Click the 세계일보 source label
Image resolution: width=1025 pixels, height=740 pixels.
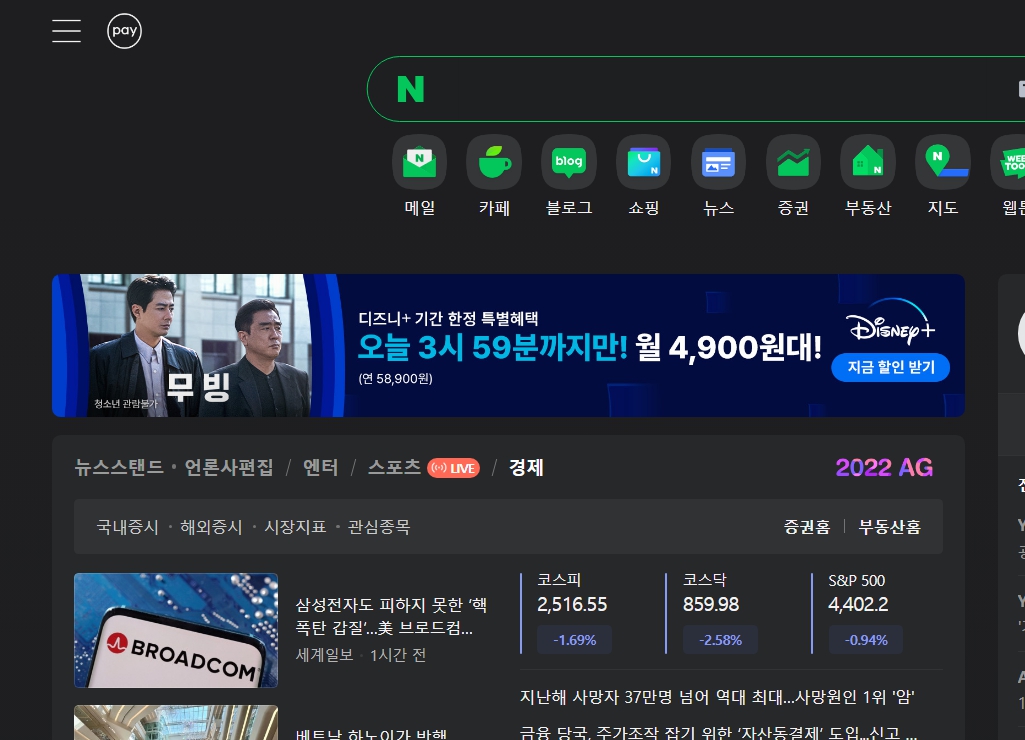tap(324, 655)
